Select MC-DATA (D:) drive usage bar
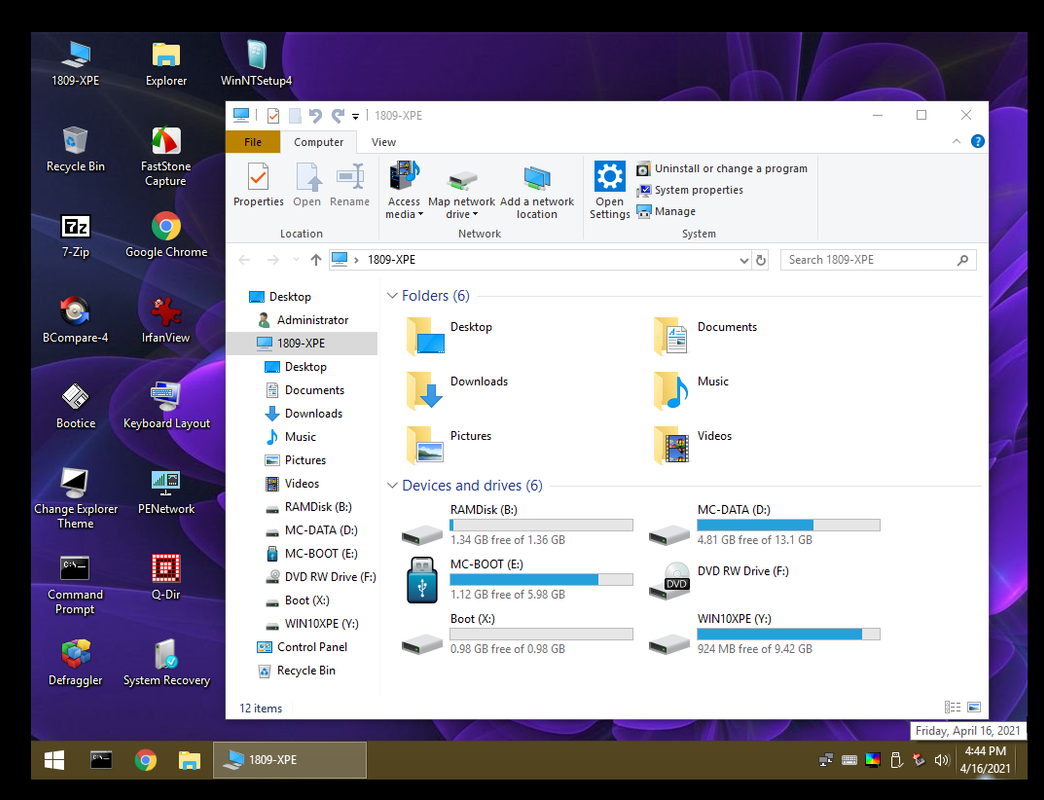 pyautogui.click(x=788, y=525)
